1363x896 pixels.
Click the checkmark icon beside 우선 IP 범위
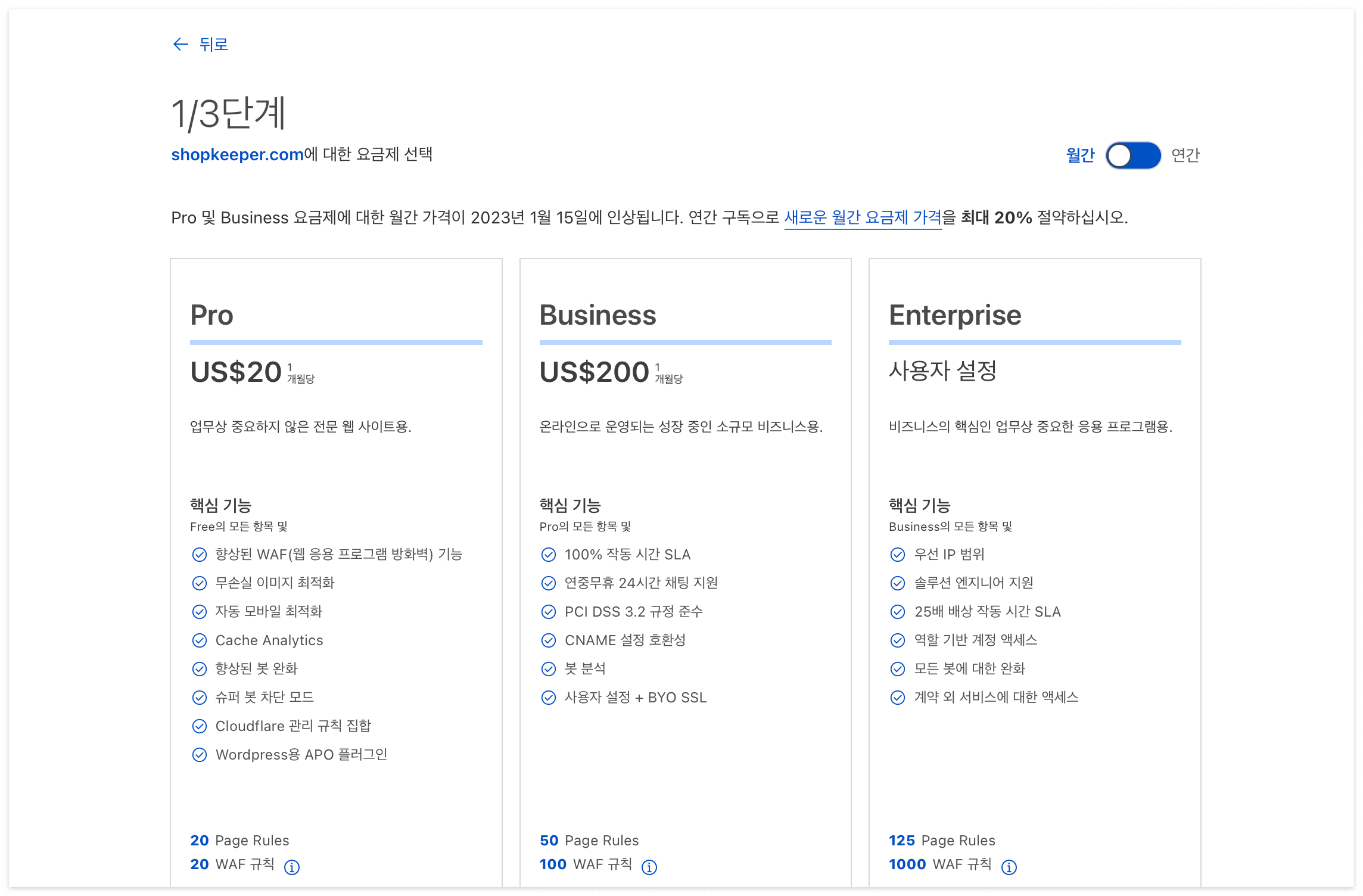[897, 555]
